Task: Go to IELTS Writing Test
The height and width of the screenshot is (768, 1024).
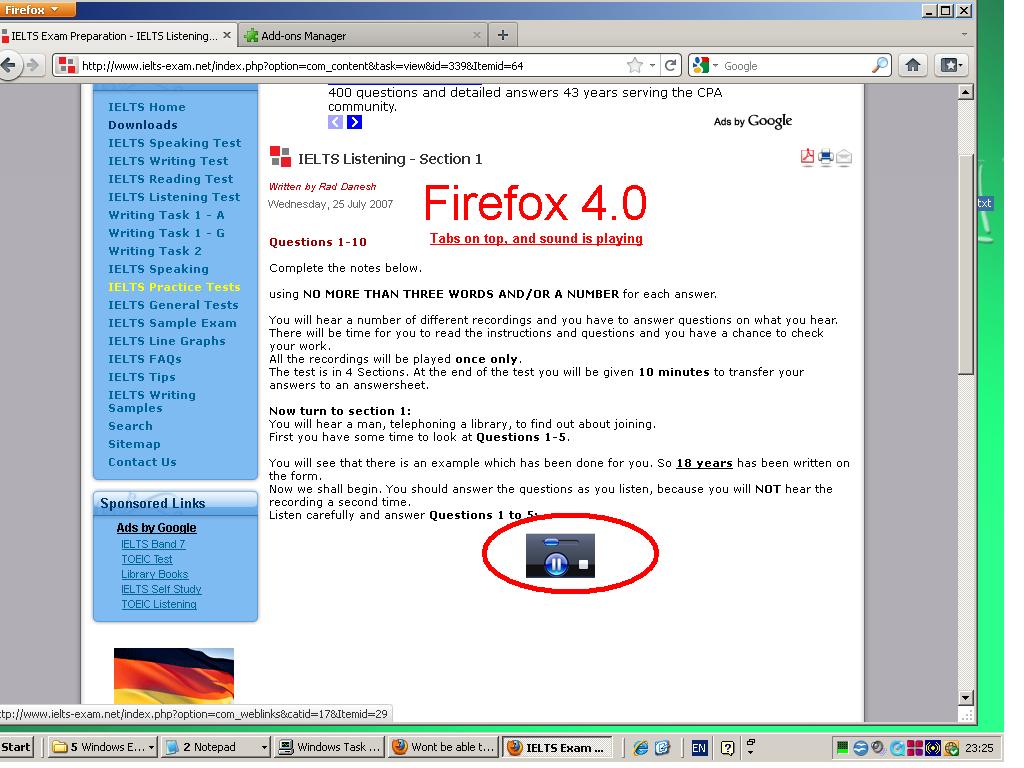Action: click(x=168, y=161)
